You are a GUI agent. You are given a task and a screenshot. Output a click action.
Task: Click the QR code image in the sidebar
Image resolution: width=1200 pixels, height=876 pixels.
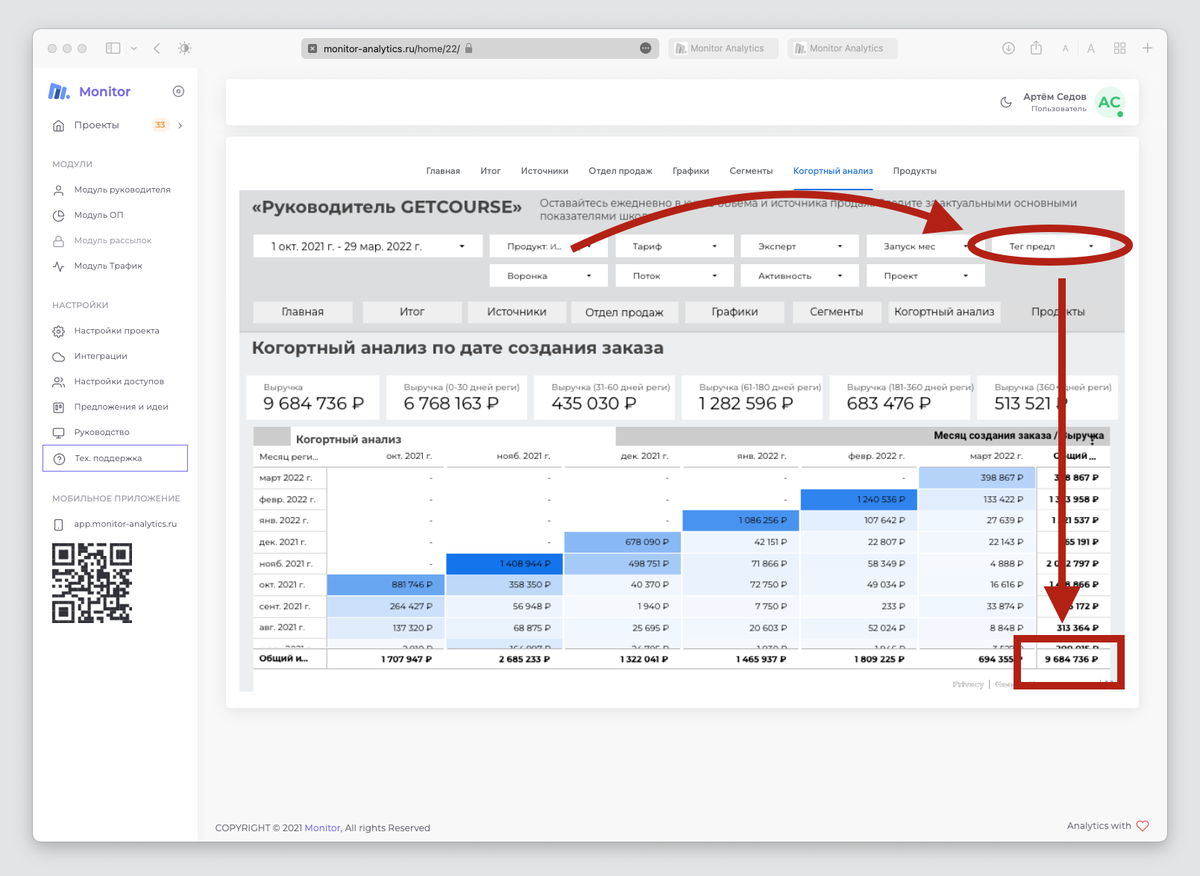click(x=92, y=583)
